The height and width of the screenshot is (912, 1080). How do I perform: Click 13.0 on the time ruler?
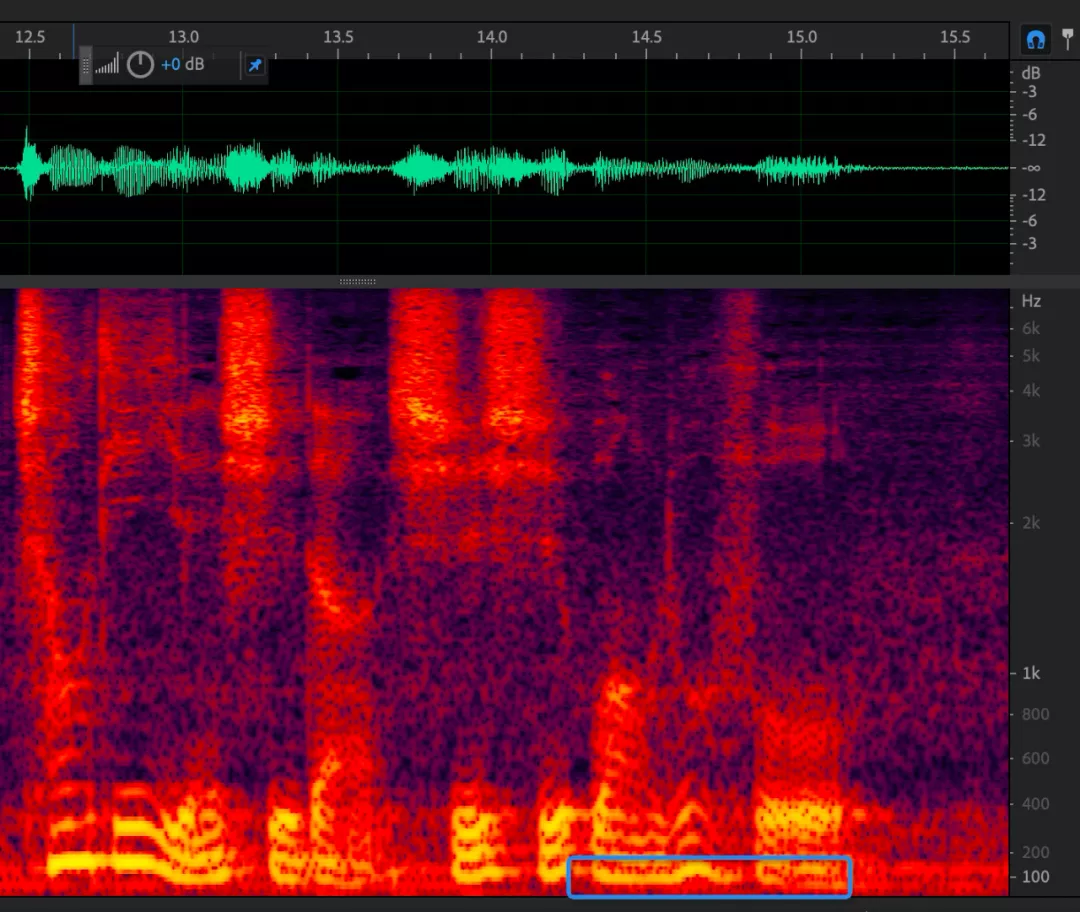(x=183, y=37)
